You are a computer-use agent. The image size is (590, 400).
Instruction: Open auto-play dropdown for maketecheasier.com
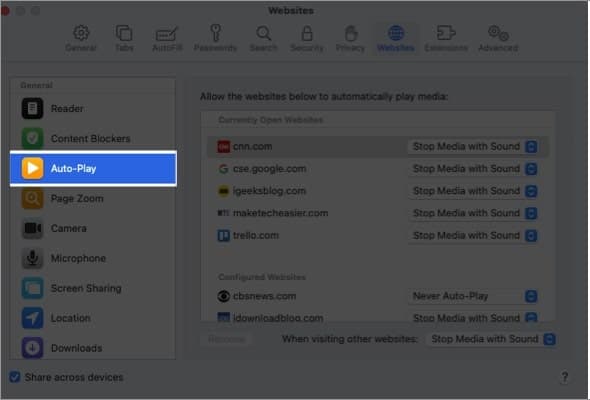(473, 213)
